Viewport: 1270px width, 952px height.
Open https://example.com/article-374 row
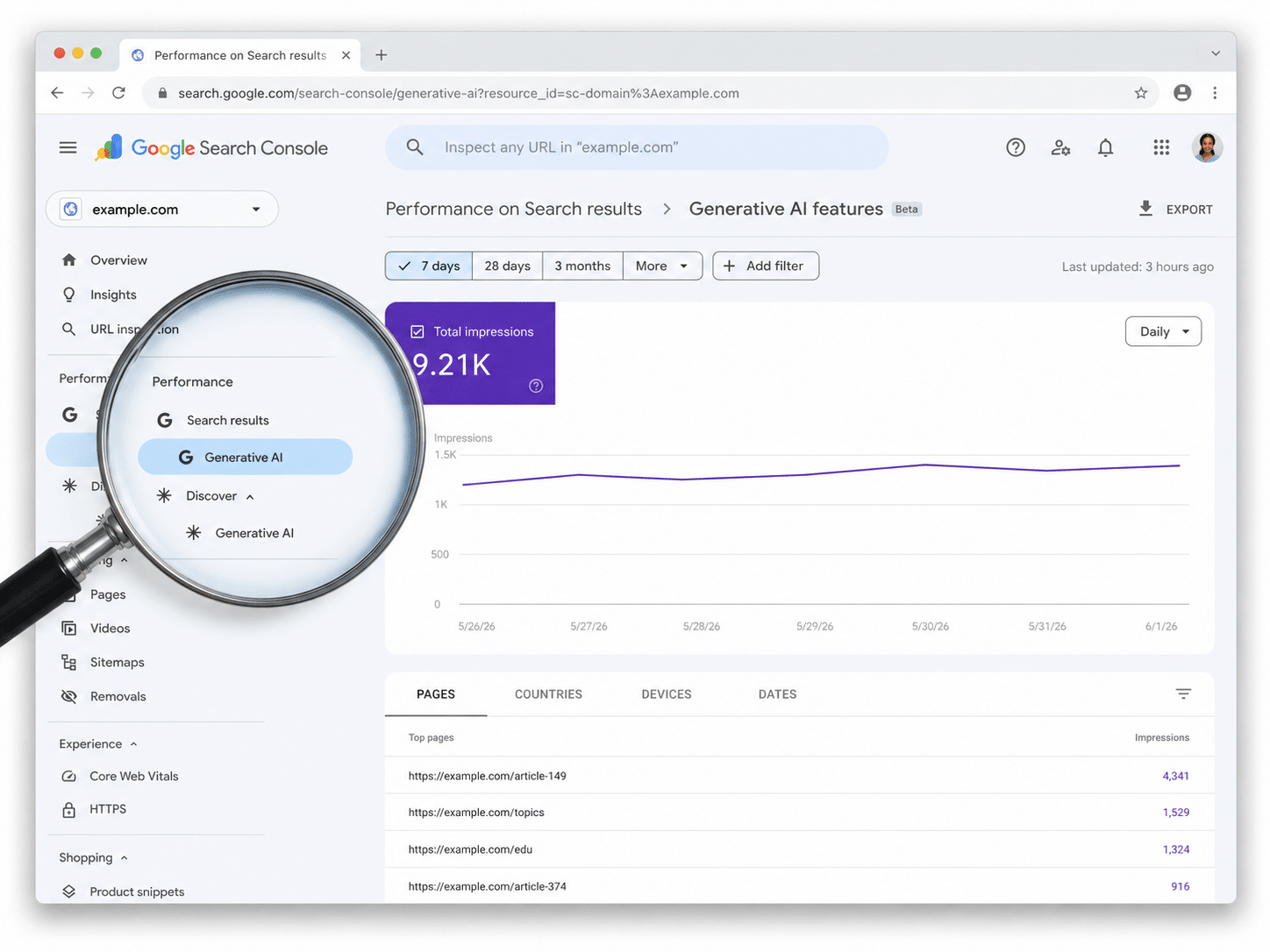799,885
